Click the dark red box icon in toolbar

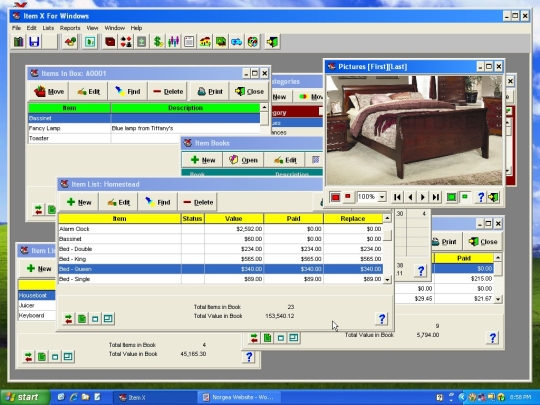tap(110, 42)
